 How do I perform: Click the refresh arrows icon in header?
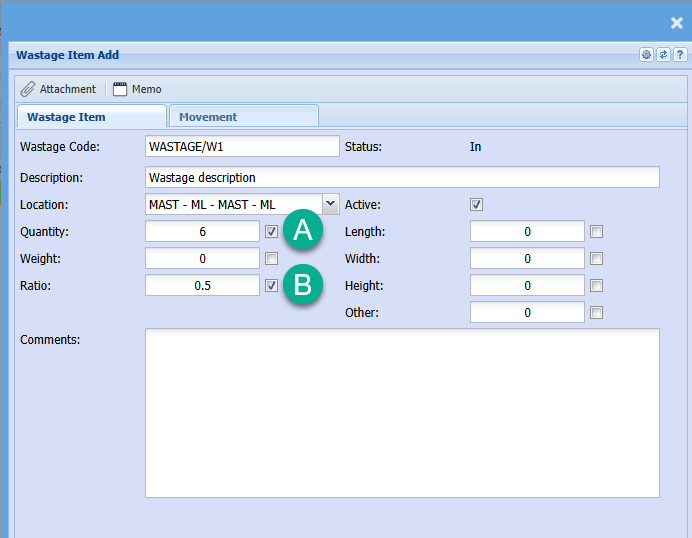click(x=662, y=55)
